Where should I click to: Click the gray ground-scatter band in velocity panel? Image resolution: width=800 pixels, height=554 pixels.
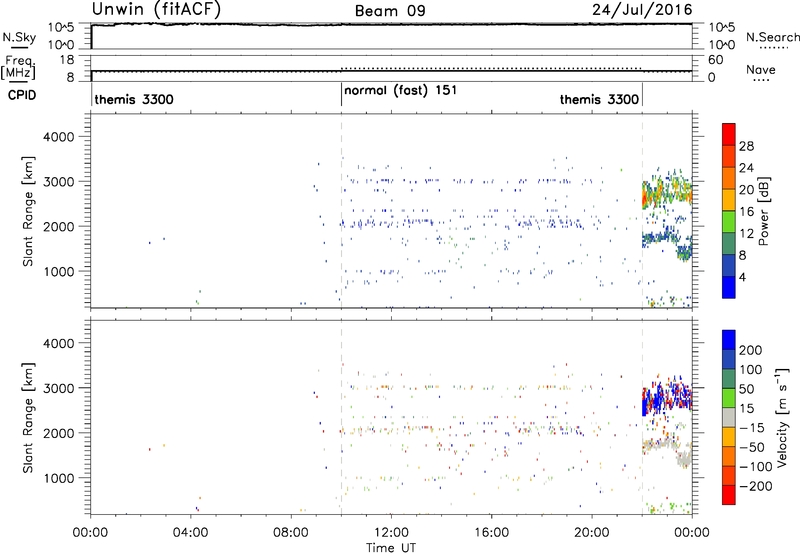667,449
